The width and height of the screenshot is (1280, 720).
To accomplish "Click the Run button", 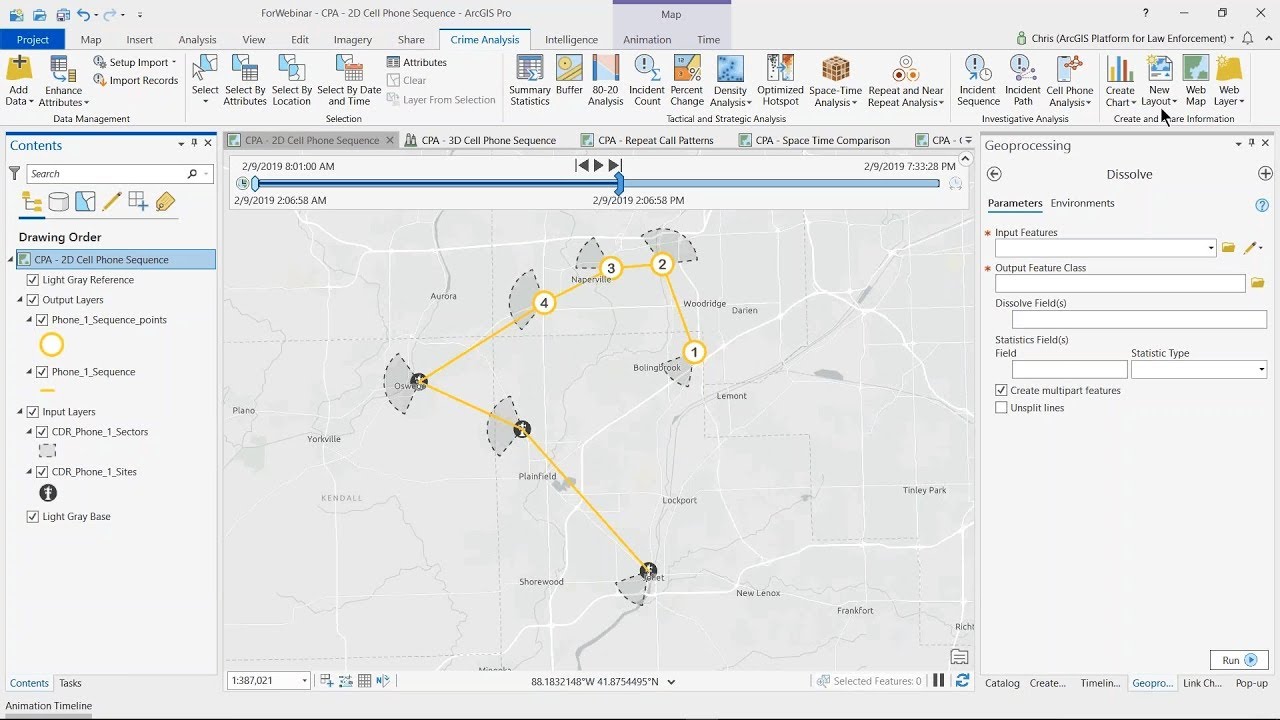I will (1239, 660).
